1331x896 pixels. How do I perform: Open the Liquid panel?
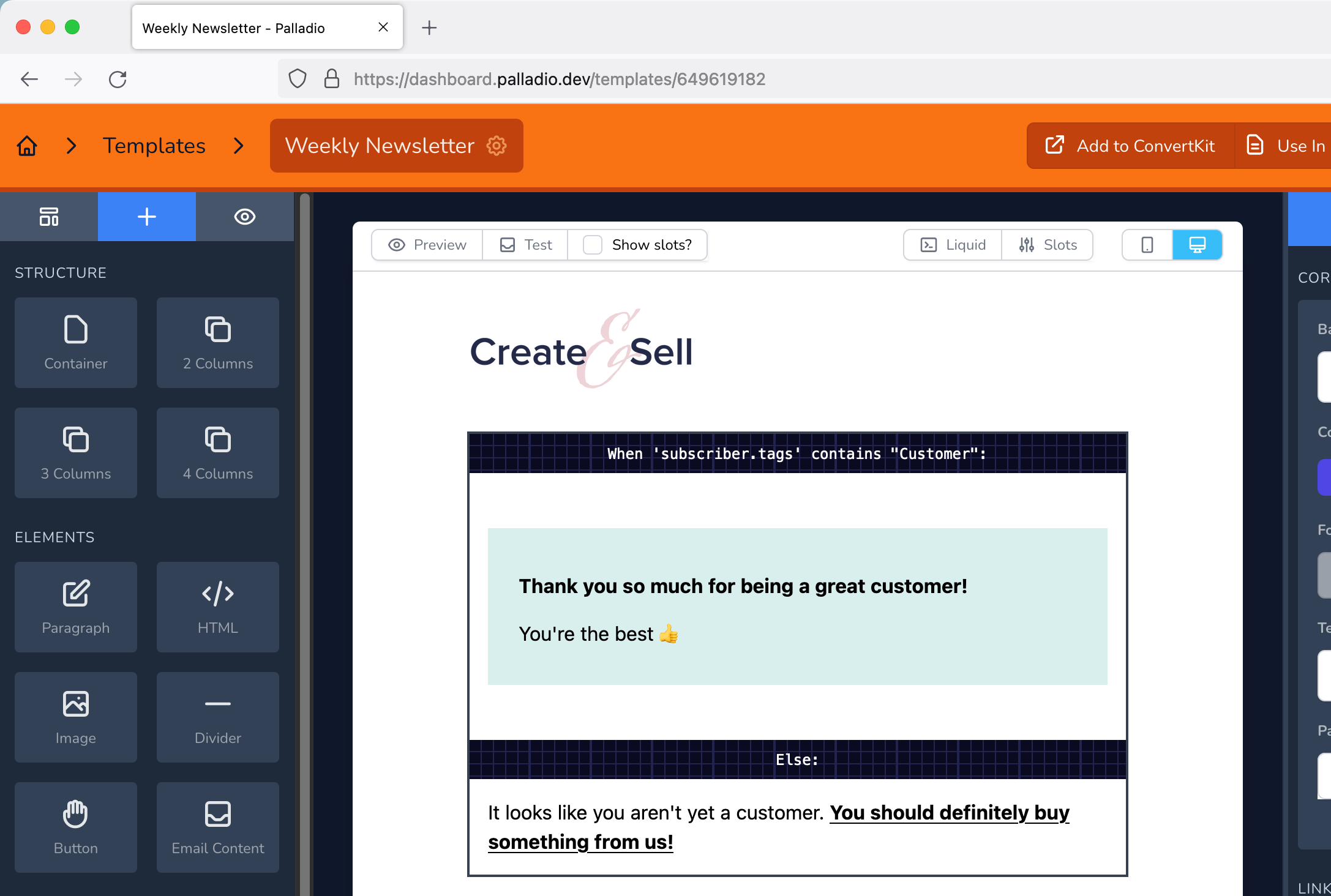[x=953, y=245]
